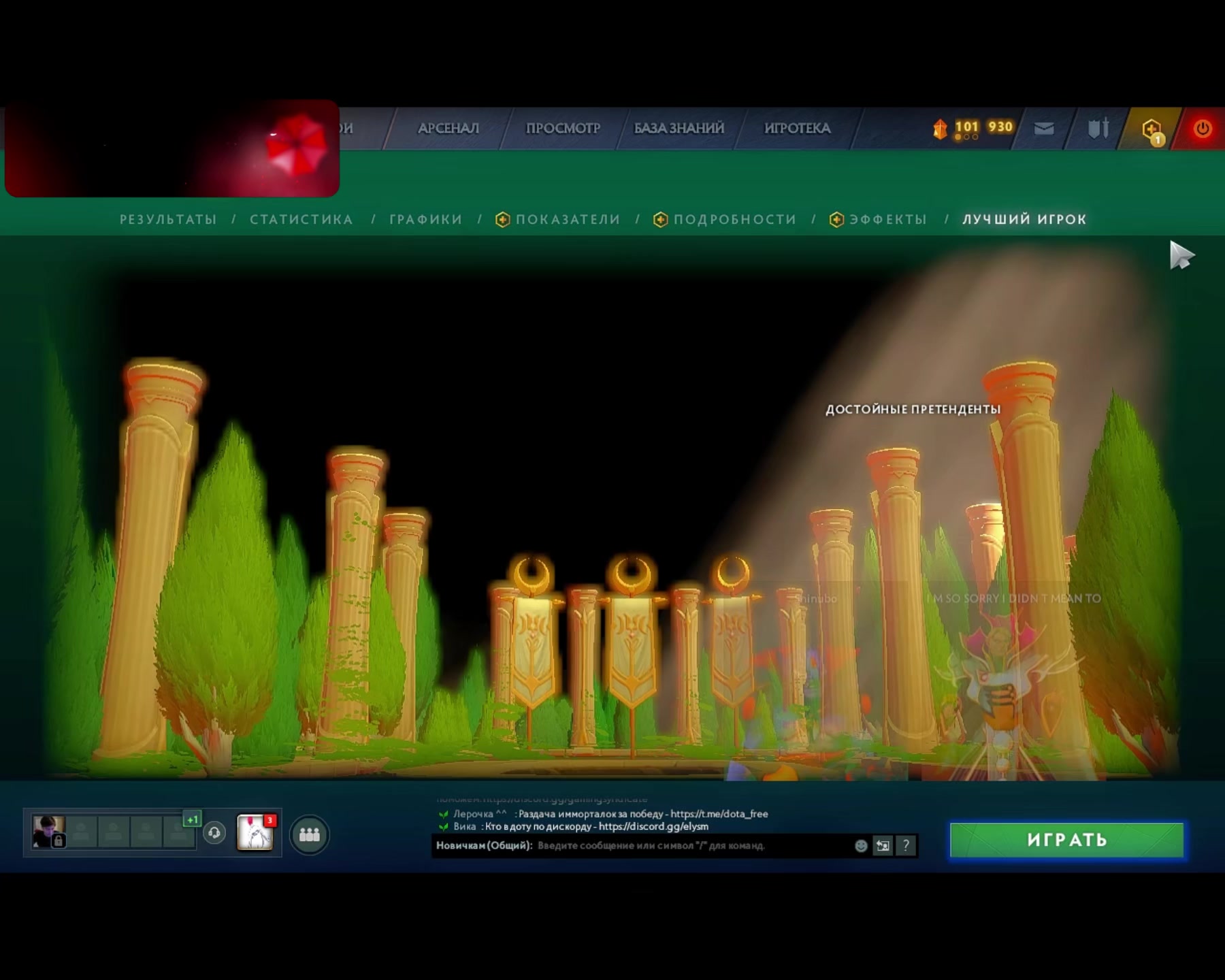Open the ПРОСМОТР menu
This screenshot has width=1225, height=980.
click(563, 129)
